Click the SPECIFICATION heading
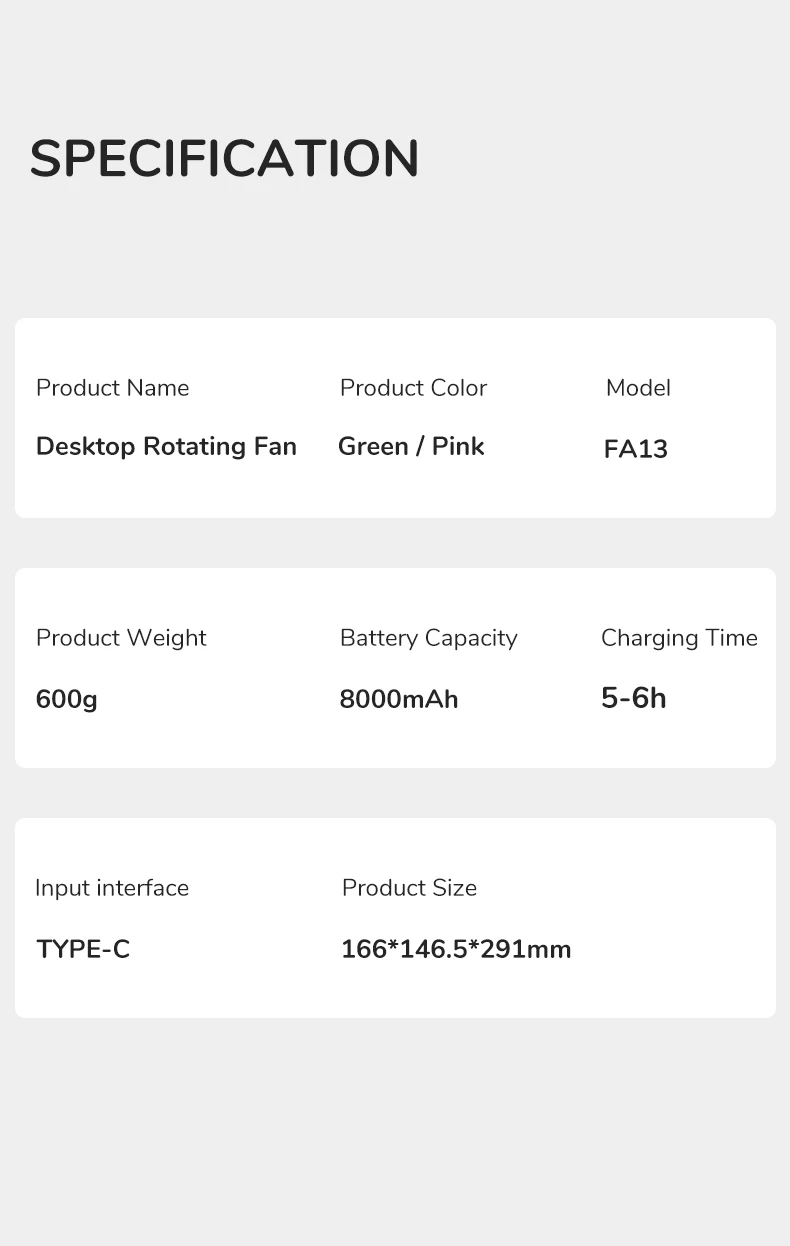This screenshot has width=790, height=1246. (x=224, y=158)
